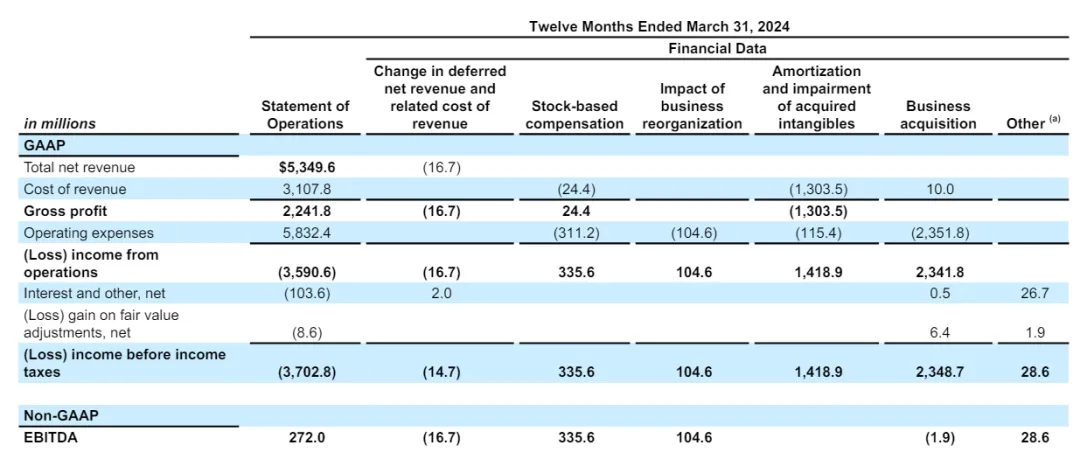
Task: Click the Gross profit row label
Action: 65,211
